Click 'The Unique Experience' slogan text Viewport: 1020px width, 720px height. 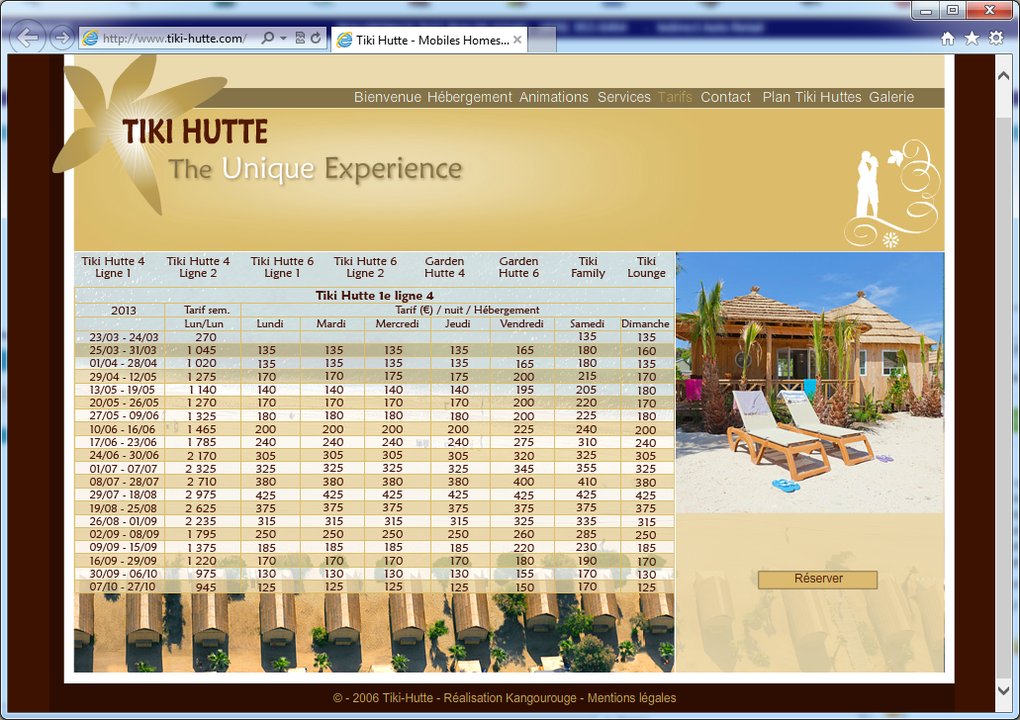click(315, 168)
